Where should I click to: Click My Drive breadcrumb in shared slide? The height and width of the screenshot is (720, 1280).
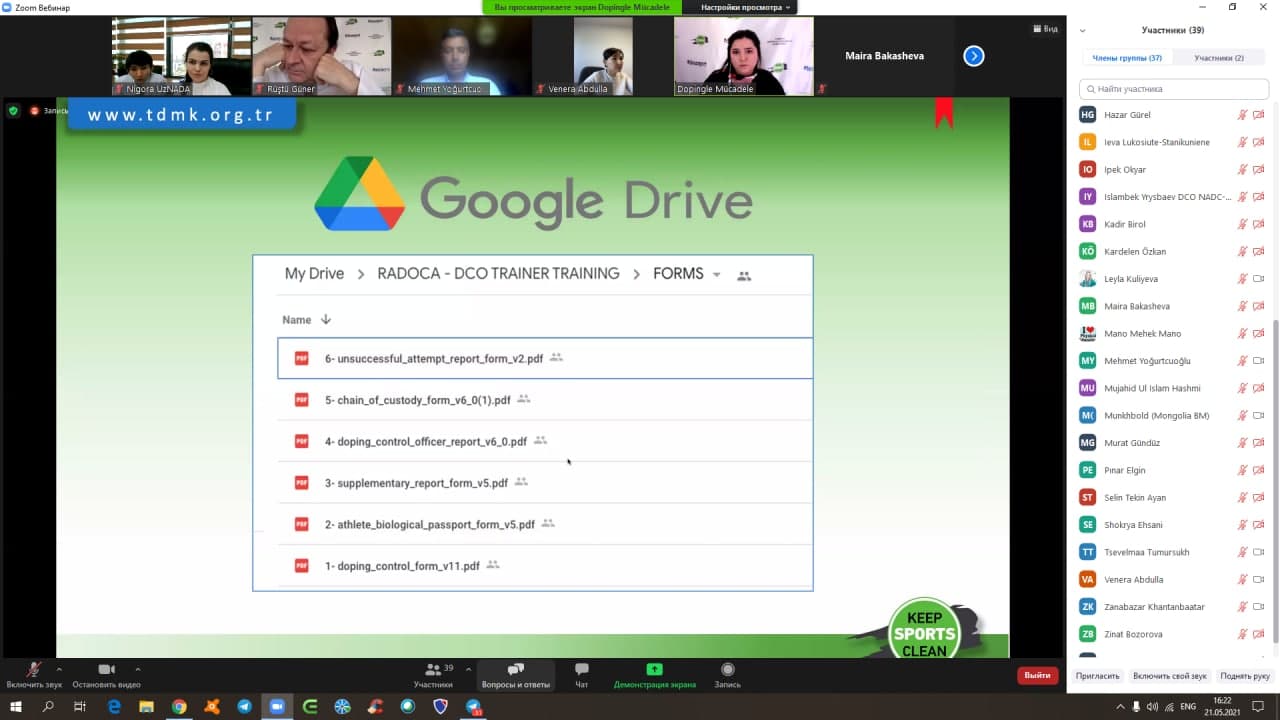314,274
